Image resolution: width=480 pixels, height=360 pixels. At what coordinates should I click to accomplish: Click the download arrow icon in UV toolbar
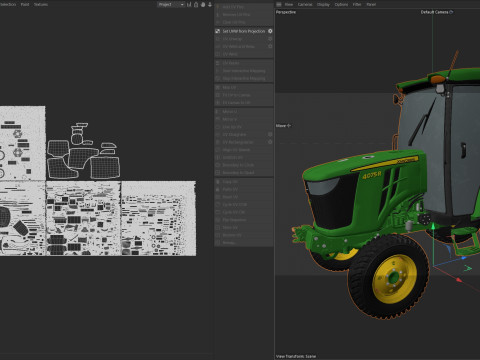tap(210, 4)
